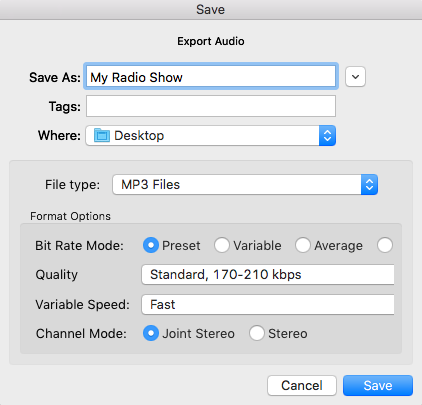Click the Save As filename field

211,77
